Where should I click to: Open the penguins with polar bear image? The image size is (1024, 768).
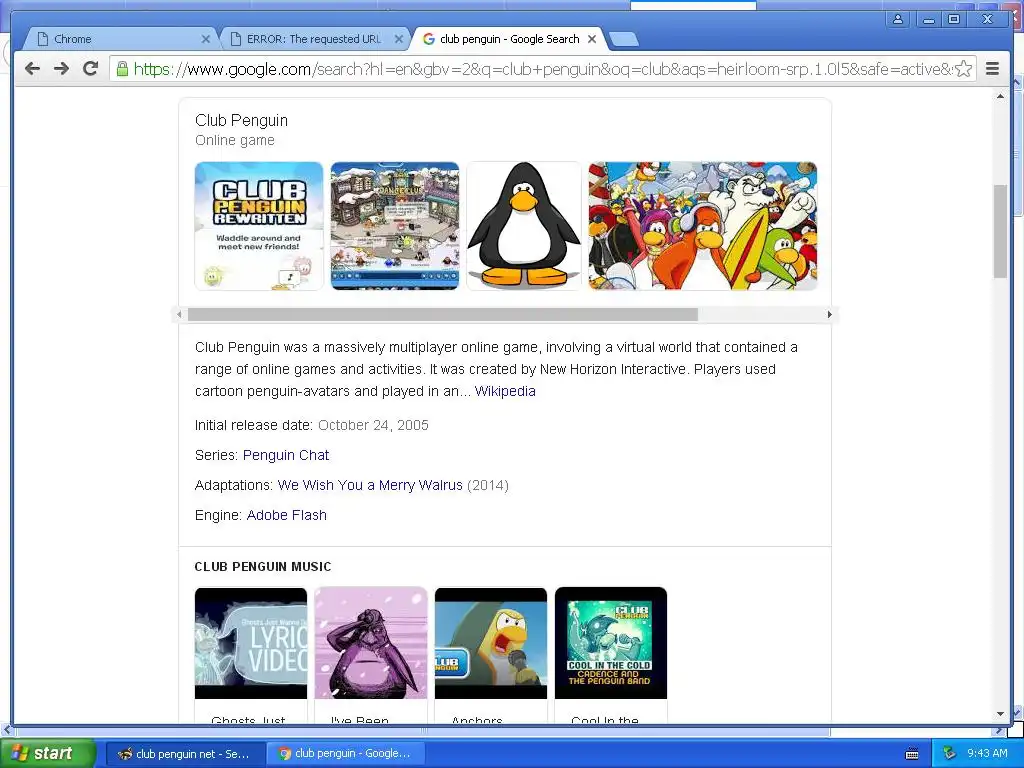703,225
